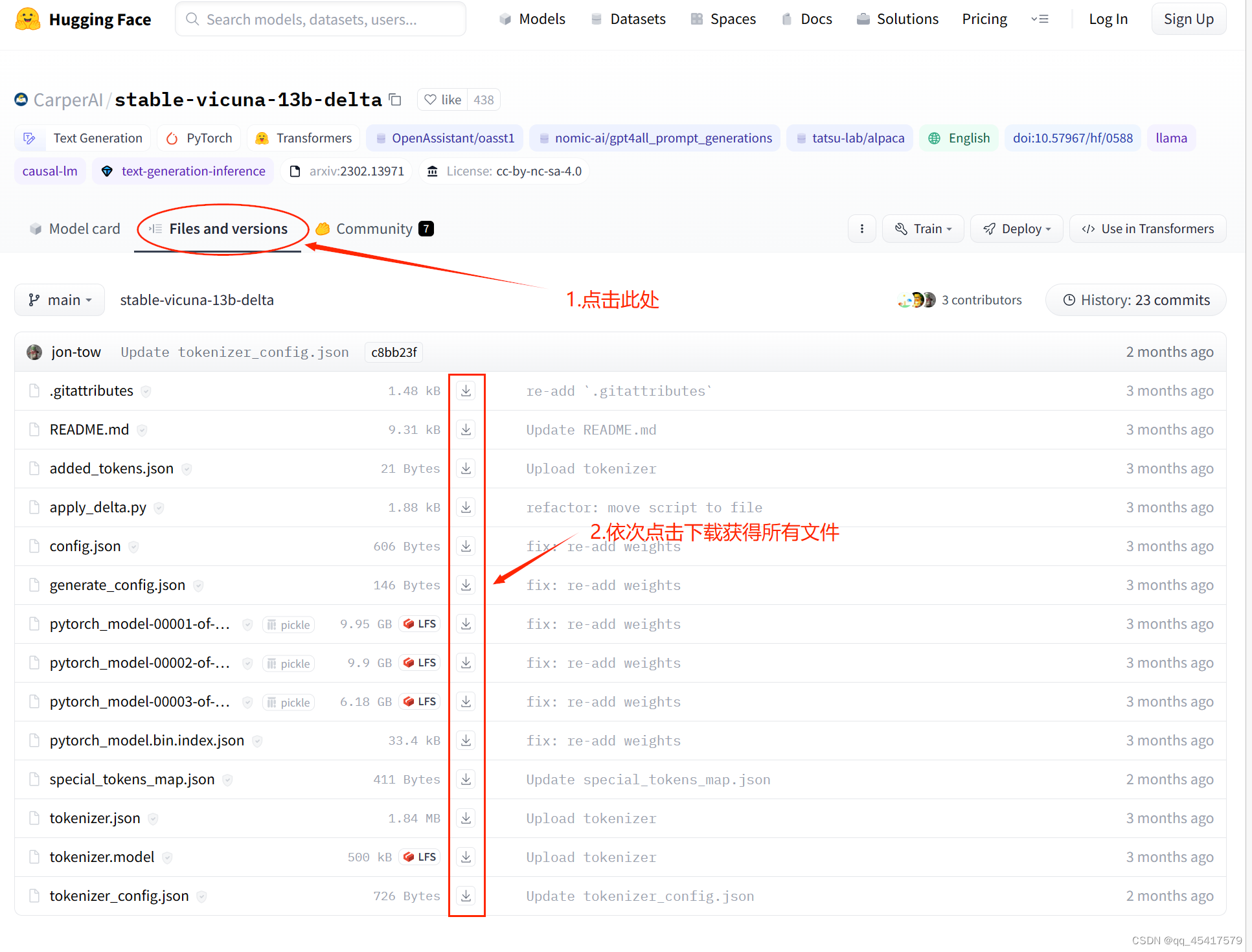
Task: Download the tokenizer.model file
Action: click(466, 856)
